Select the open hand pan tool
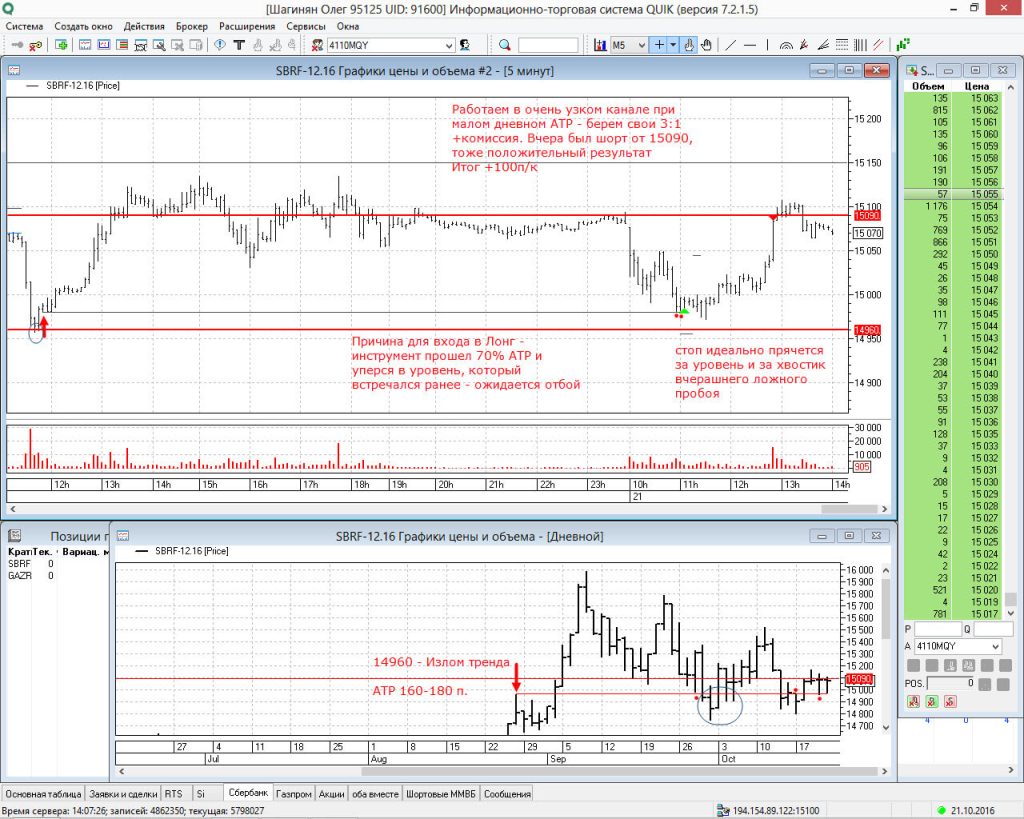This screenshot has height=819, width=1024. [706, 45]
